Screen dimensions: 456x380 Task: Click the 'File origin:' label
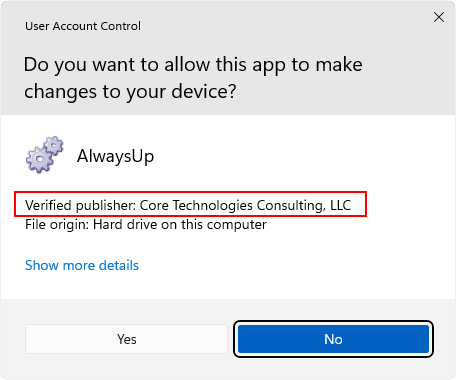(57, 224)
